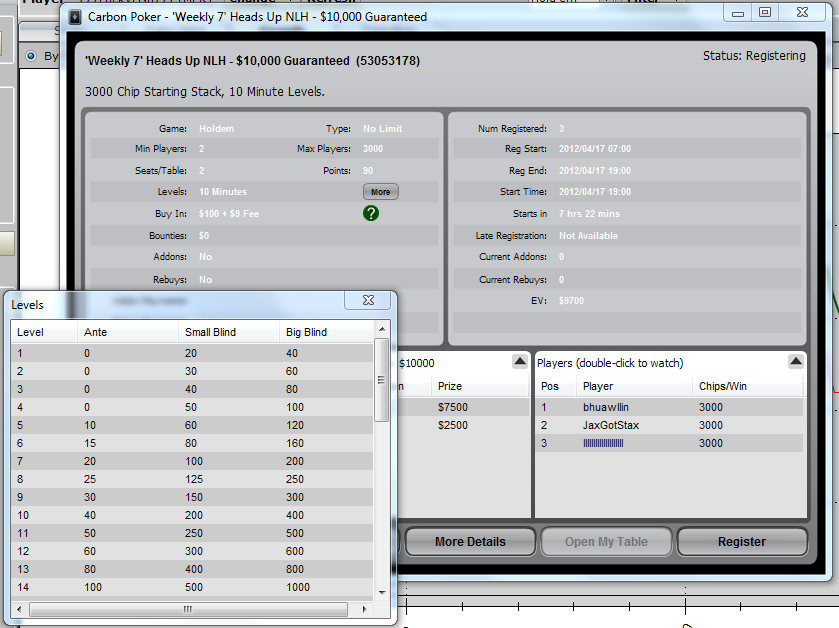
Task: Click the Status: Registering label
Action: pyautogui.click(x=754, y=56)
